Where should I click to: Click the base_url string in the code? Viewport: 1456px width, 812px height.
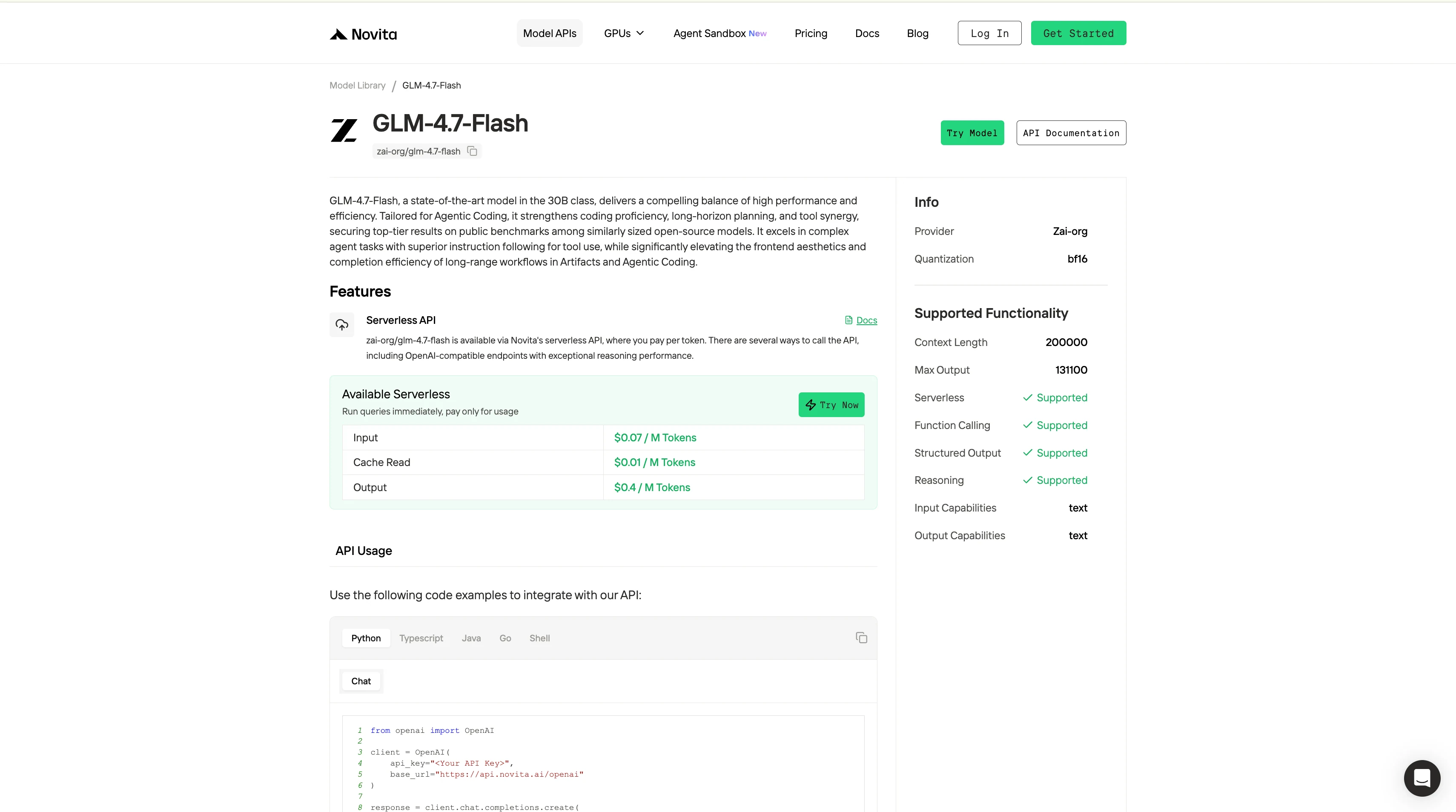click(x=509, y=774)
